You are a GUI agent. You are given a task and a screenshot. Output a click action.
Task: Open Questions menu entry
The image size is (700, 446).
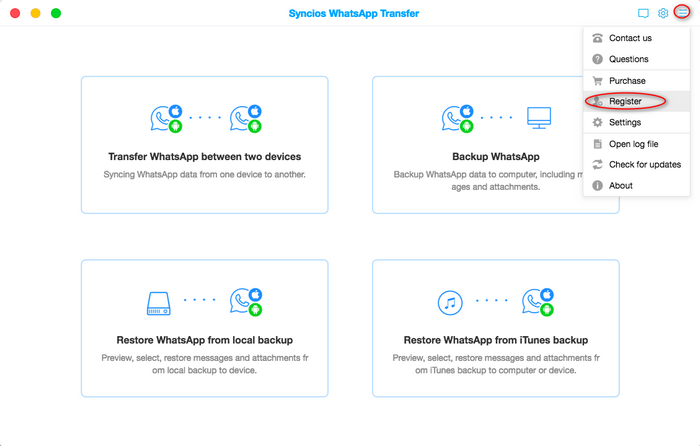[x=636, y=59]
